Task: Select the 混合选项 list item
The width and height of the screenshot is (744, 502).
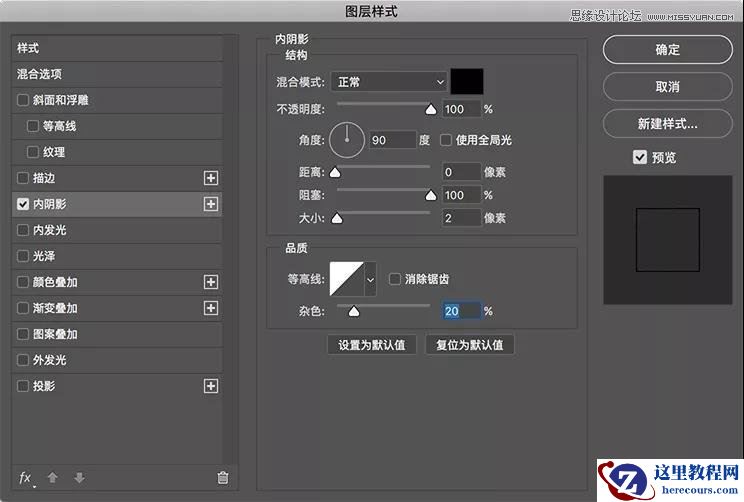Action: point(117,74)
